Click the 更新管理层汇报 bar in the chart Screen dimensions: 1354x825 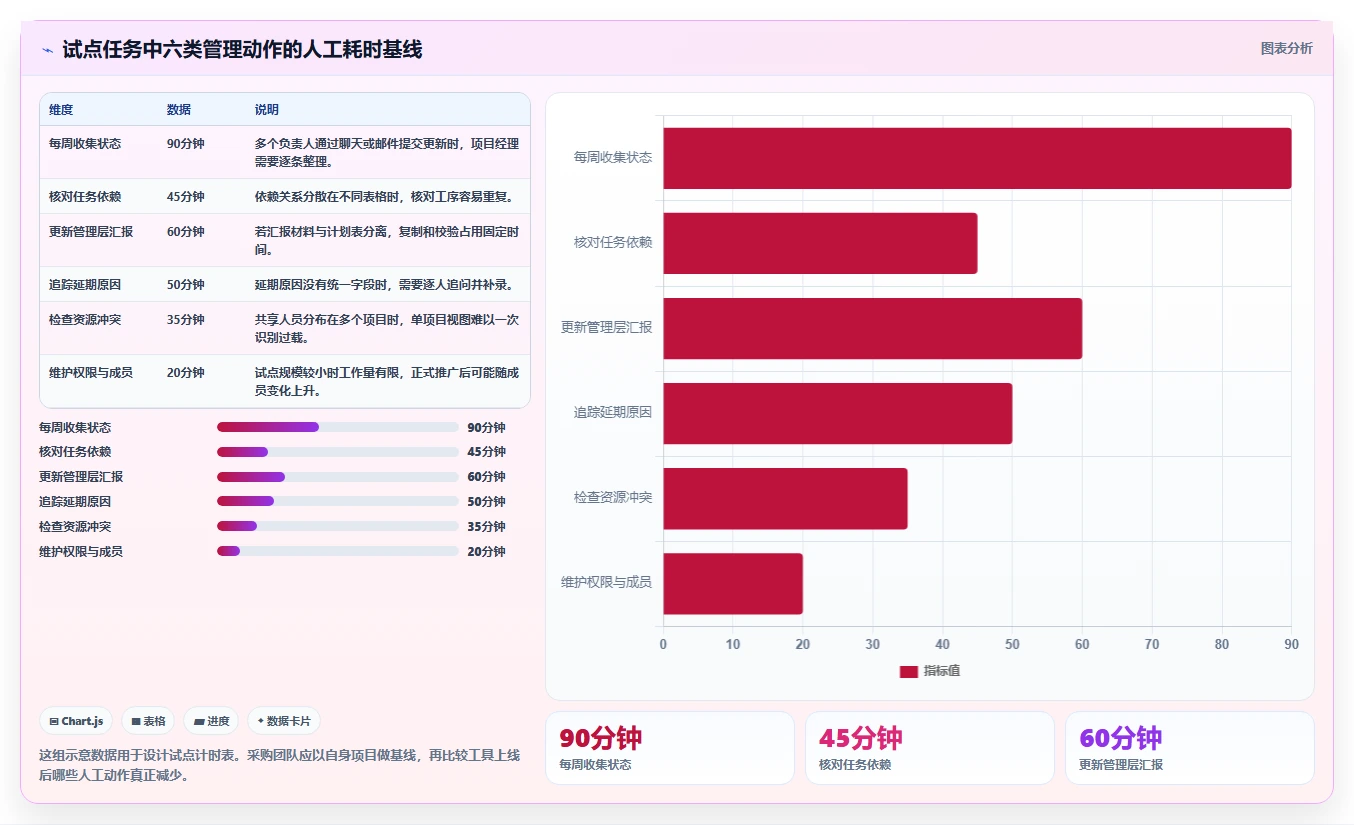pyautogui.click(x=872, y=328)
